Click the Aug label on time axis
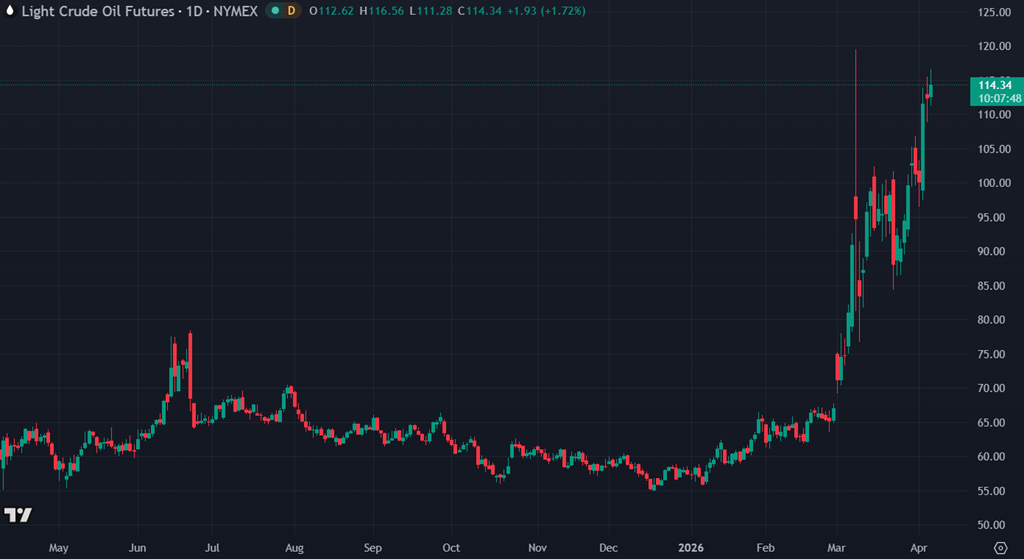The height and width of the screenshot is (559, 1024). click(294, 548)
